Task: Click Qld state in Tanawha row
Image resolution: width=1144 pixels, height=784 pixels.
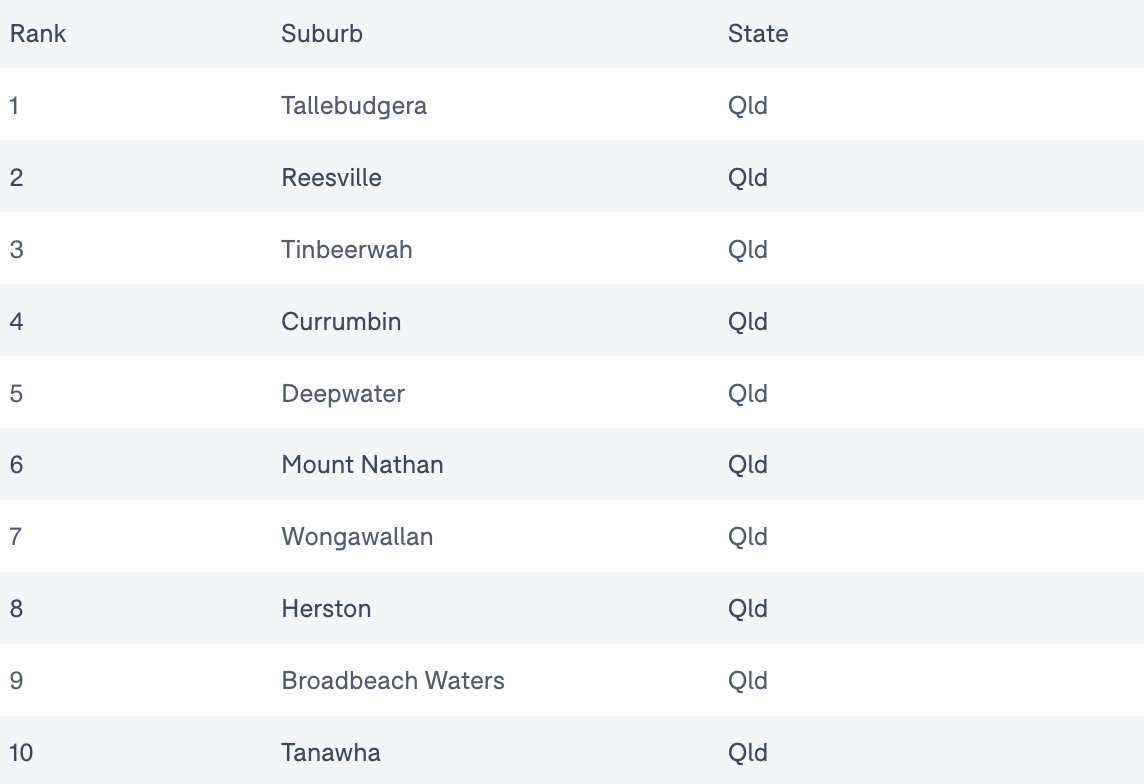Action: coord(747,753)
